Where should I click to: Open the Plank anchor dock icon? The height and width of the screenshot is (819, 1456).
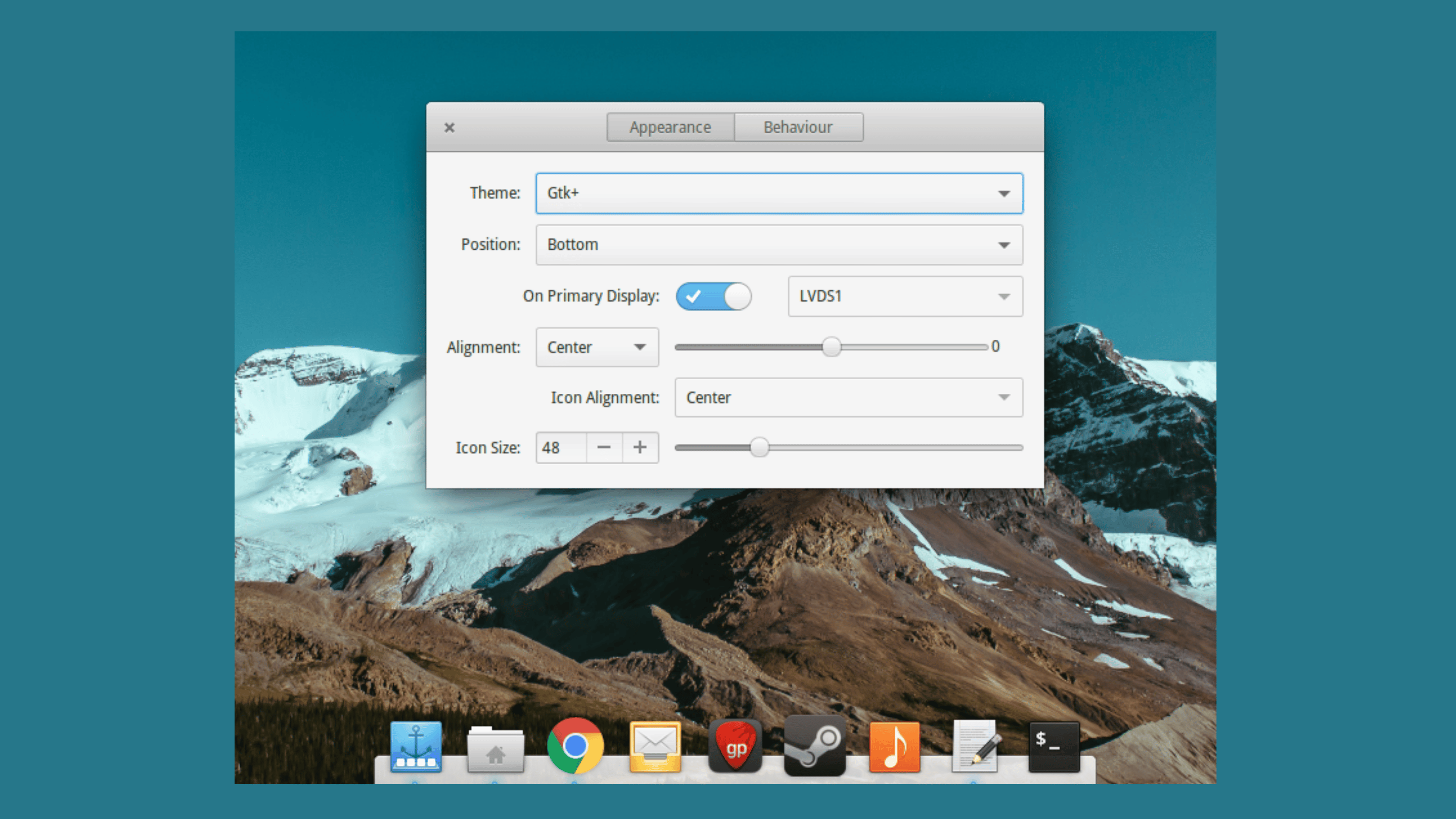(x=416, y=746)
